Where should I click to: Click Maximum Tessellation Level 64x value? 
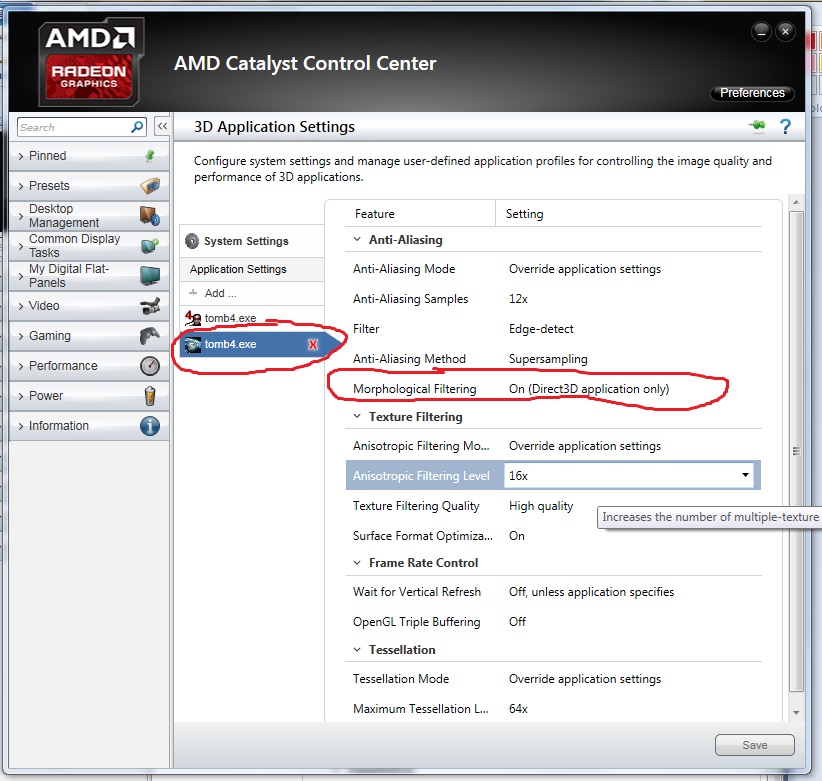tap(518, 709)
